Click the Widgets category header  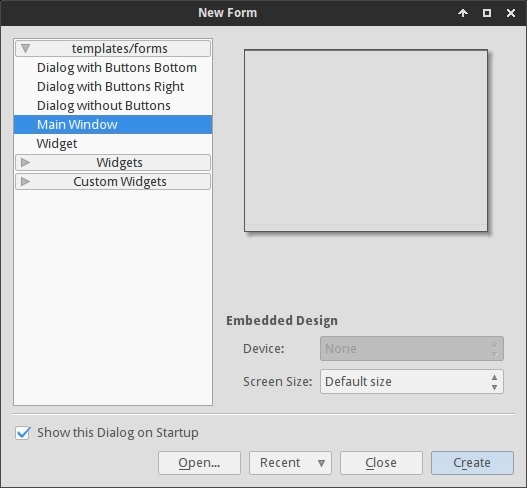tap(113, 163)
